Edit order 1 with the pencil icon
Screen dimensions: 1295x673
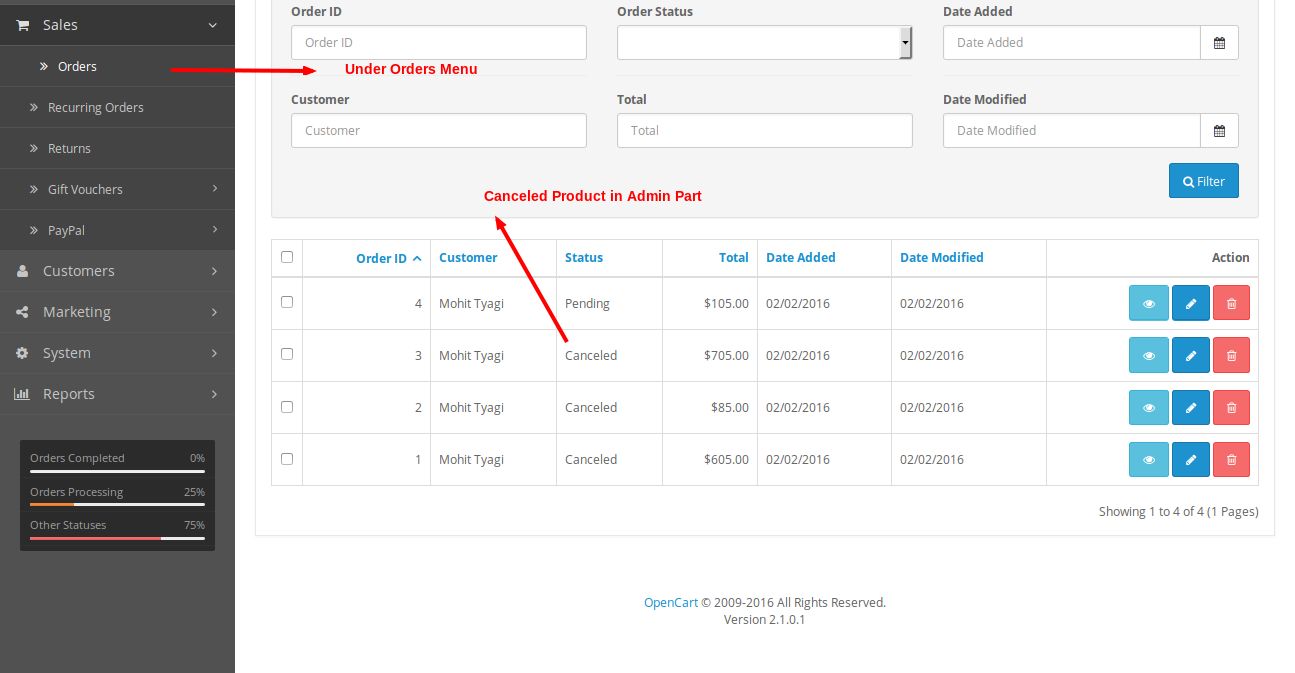tap(1190, 459)
